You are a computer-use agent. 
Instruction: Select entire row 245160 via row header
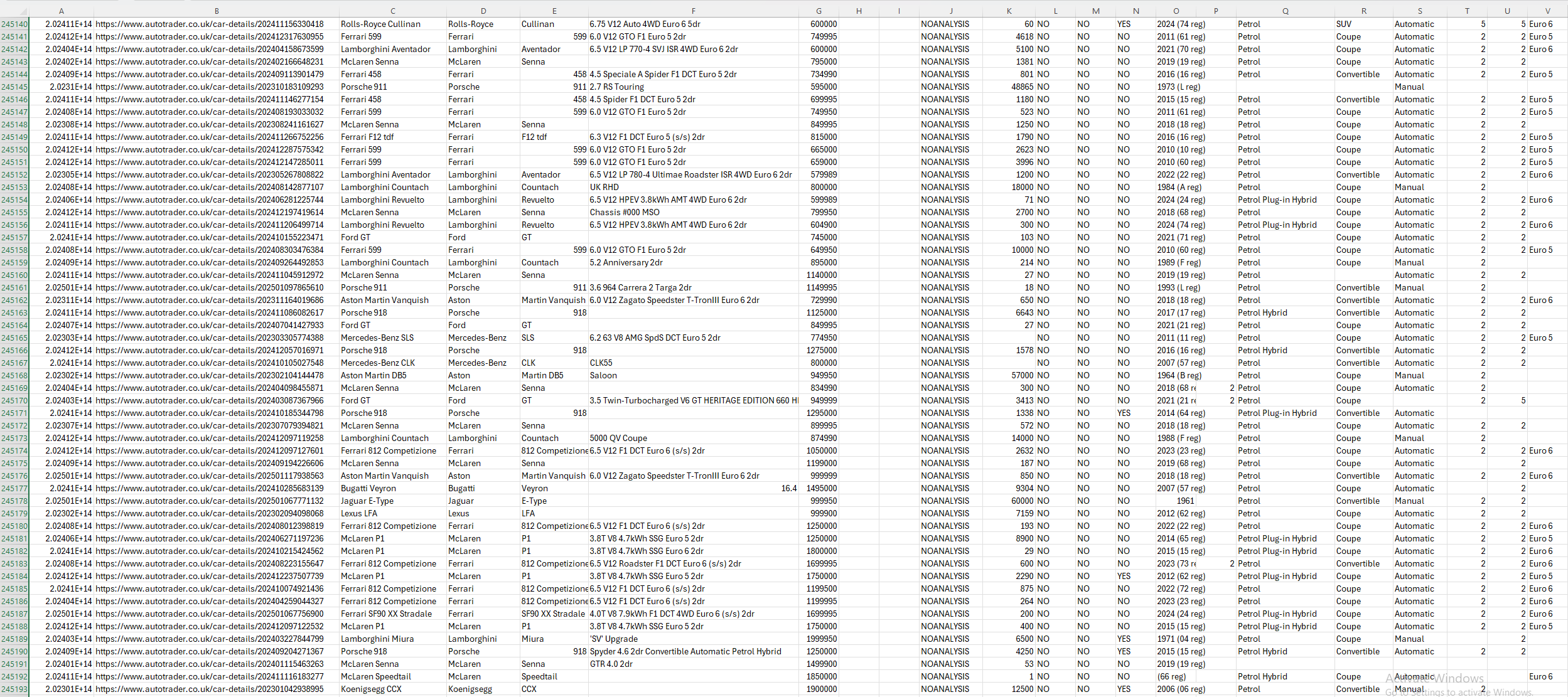click(x=14, y=275)
